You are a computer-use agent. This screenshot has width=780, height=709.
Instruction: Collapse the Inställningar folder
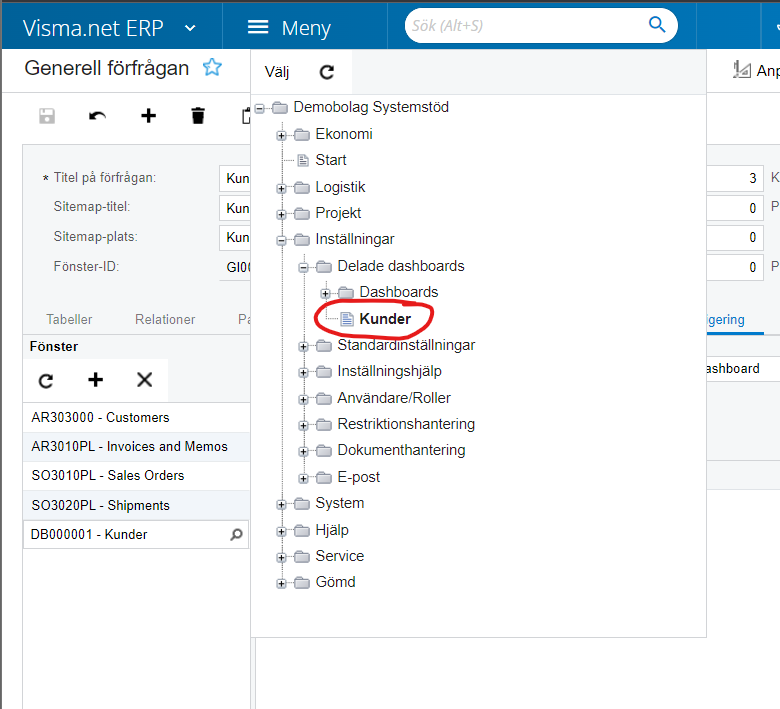[281, 241]
